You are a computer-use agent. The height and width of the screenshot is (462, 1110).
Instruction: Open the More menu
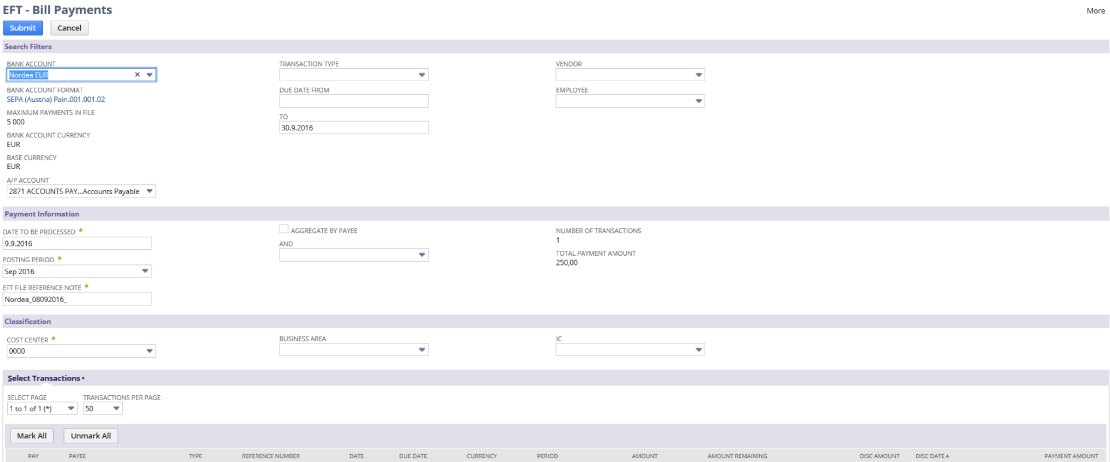click(x=1095, y=10)
